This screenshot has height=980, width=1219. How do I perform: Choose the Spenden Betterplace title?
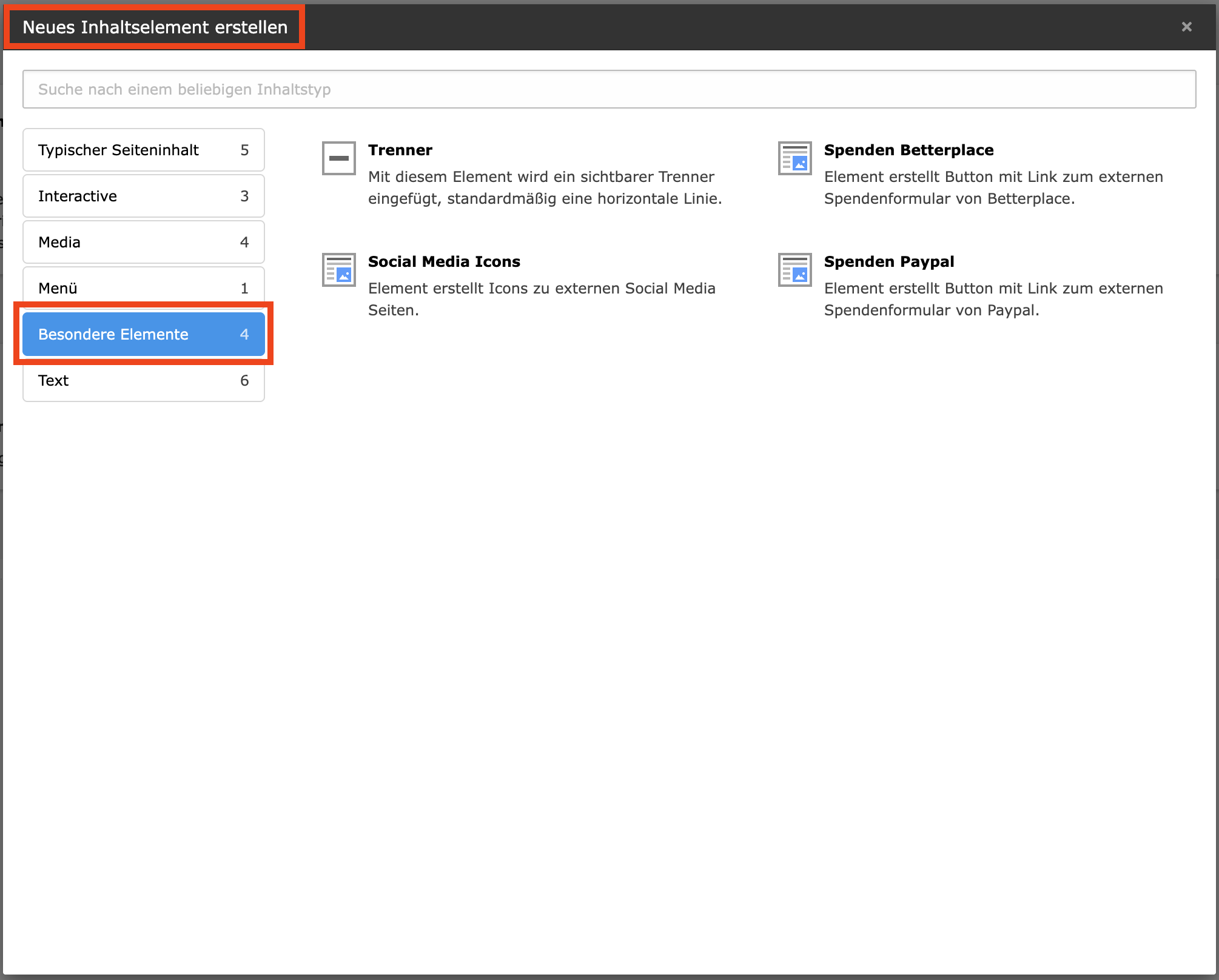pos(908,150)
